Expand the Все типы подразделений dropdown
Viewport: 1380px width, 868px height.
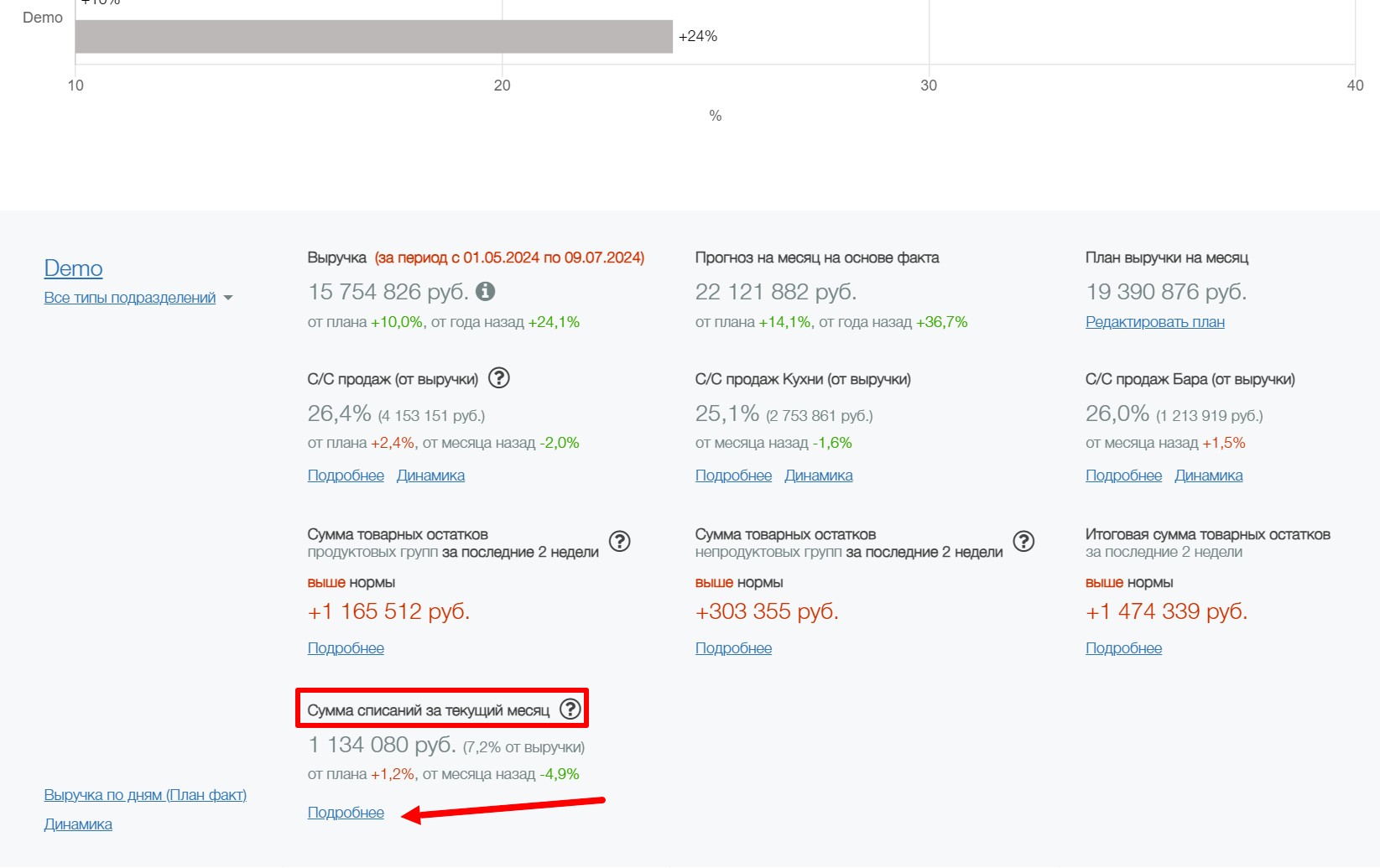tap(138, 298)
